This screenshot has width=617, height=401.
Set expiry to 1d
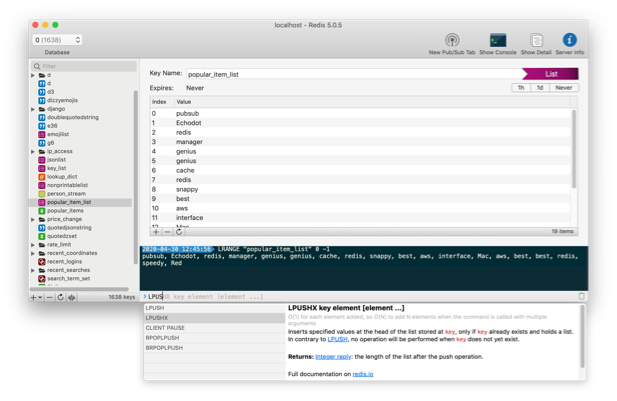(540, 88)
